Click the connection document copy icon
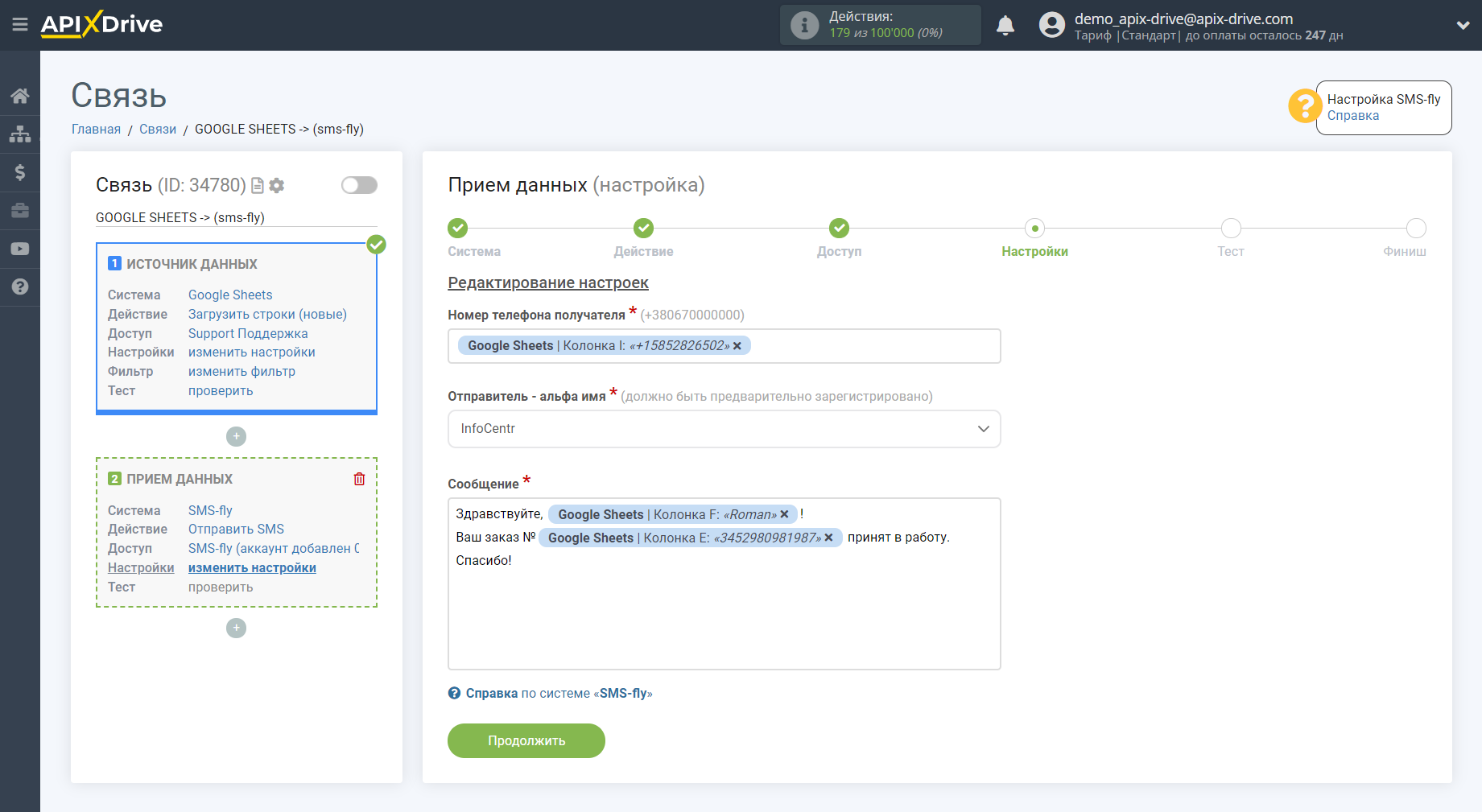This screenshot has width=1482, height=812. [x=258, y=186]
